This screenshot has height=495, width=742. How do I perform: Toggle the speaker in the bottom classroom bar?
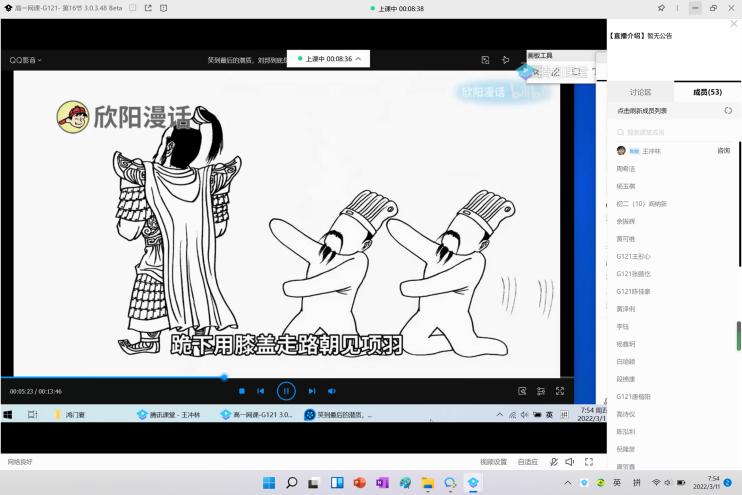pos(569,462)
